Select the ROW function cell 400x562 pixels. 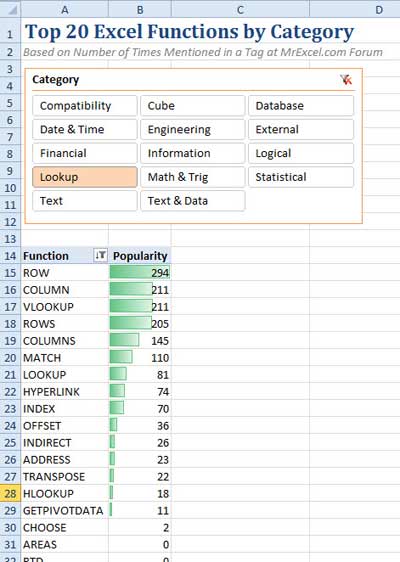(x=65, y=273)
